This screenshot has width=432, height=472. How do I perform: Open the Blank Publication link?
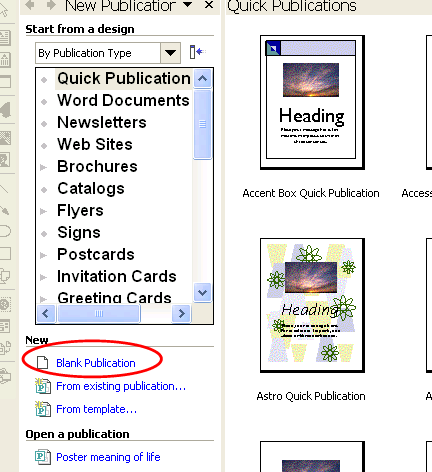point(96,363)
